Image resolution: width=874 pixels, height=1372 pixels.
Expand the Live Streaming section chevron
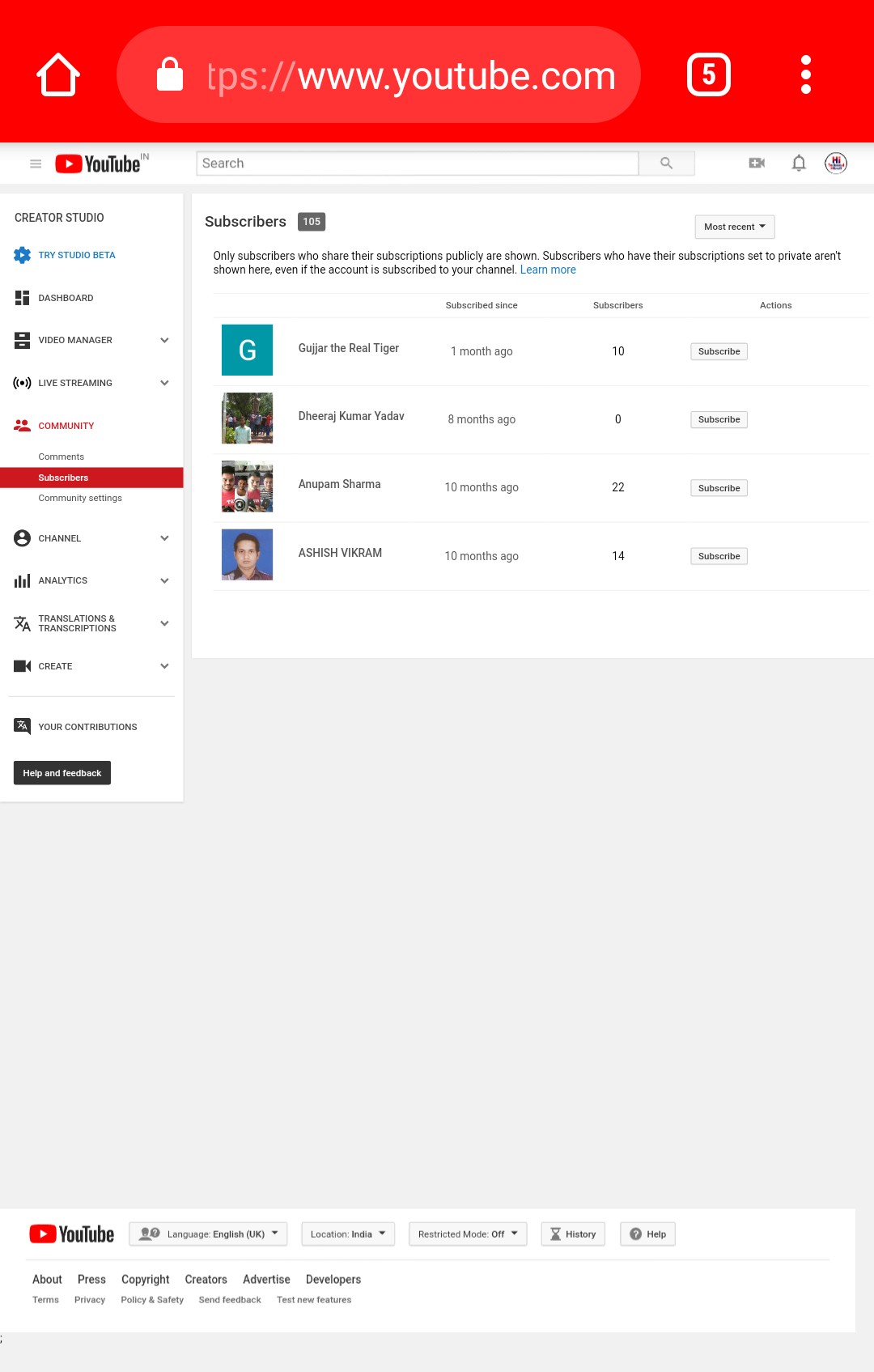164,383
